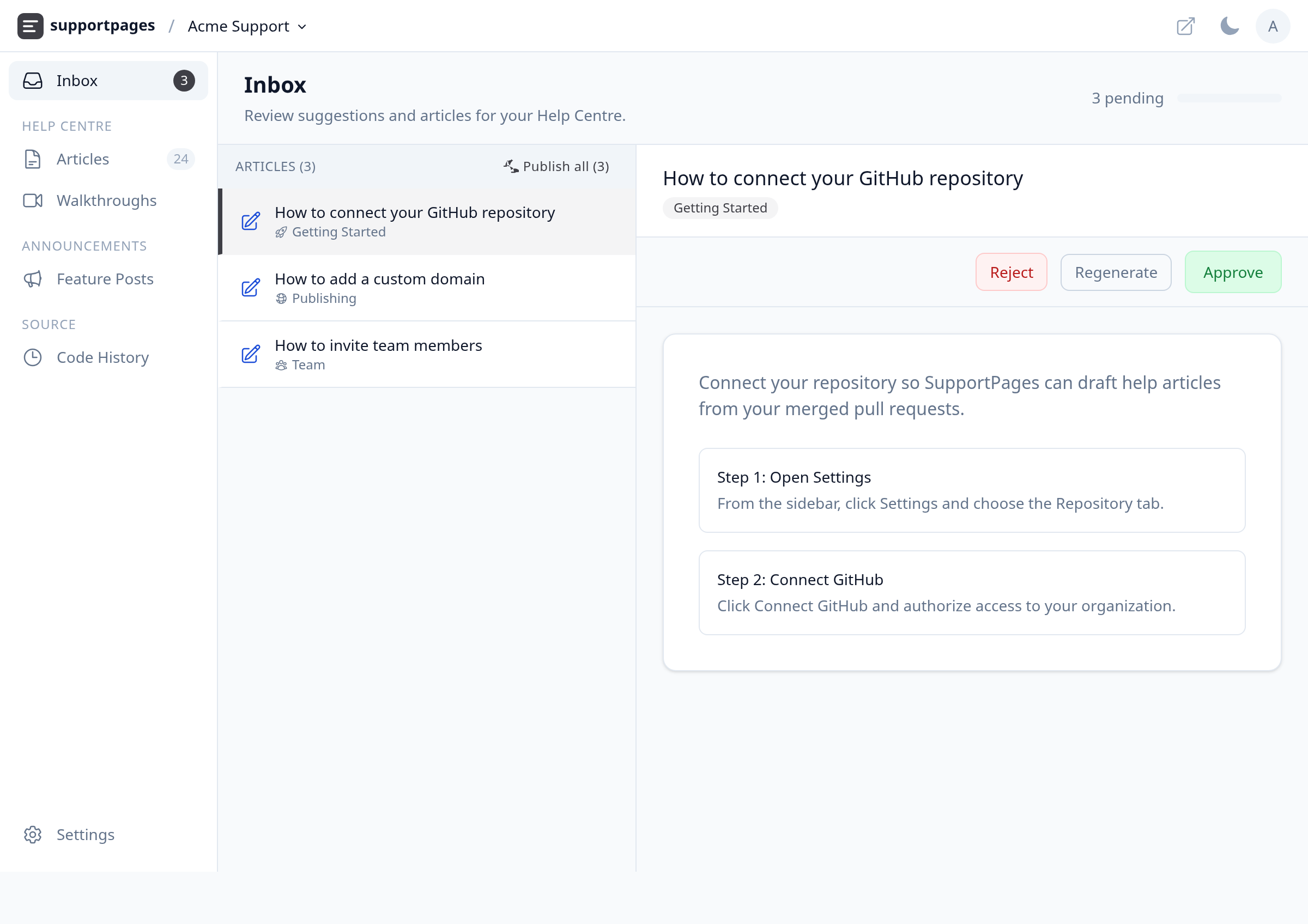The height and width of the screenshot is (924, 1308).
Task: Click the globe icon beside Publishing
Action: (x=281, y=299)
